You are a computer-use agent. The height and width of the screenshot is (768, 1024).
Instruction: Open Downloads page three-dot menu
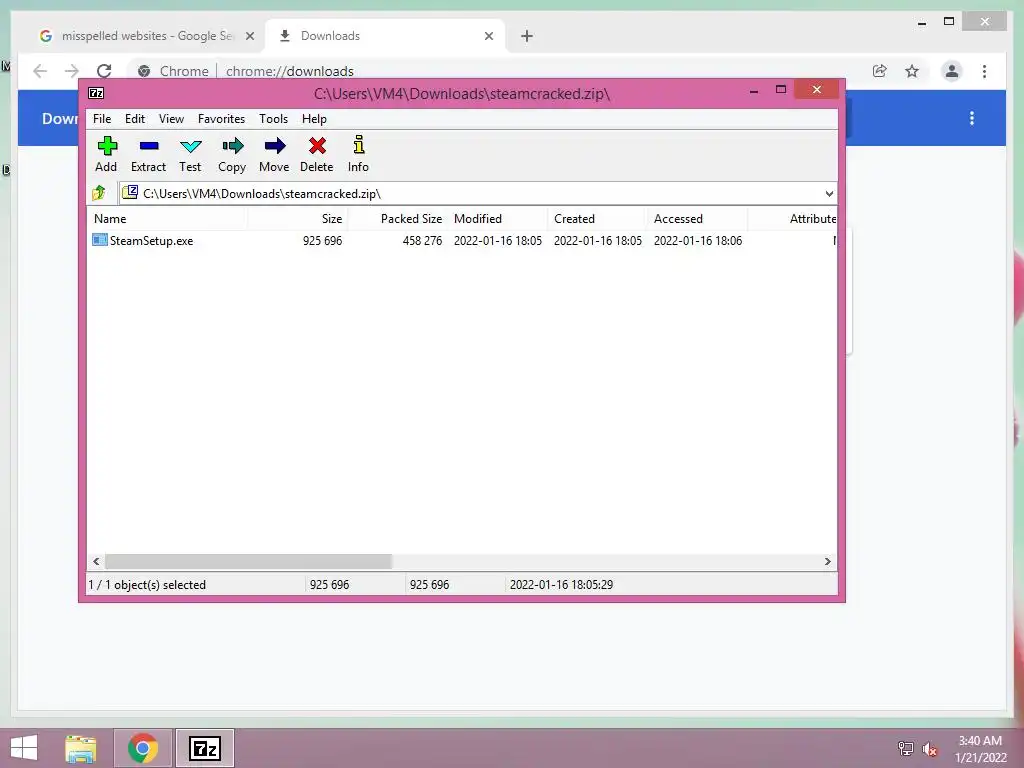pos(972,118)
